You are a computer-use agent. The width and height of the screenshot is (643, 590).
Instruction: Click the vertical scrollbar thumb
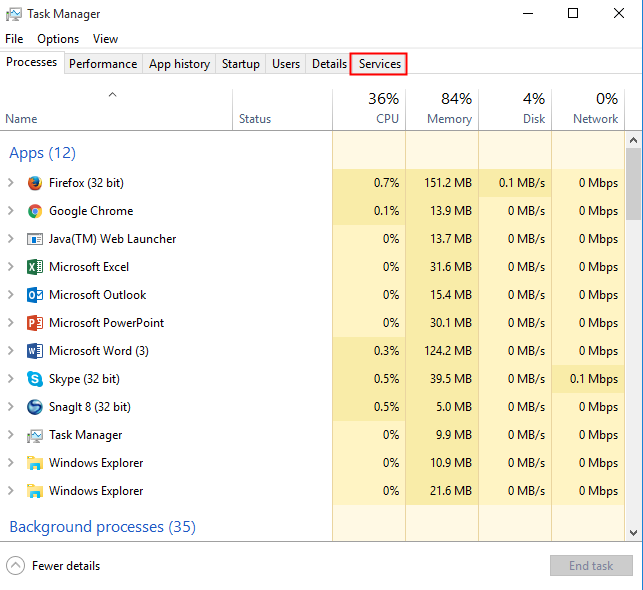(634, 184)
